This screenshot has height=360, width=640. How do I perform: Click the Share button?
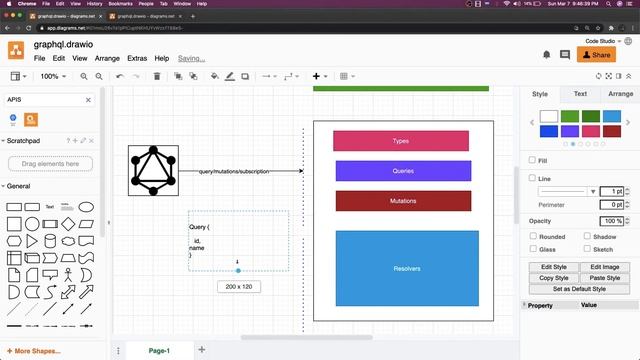[596, 55]
